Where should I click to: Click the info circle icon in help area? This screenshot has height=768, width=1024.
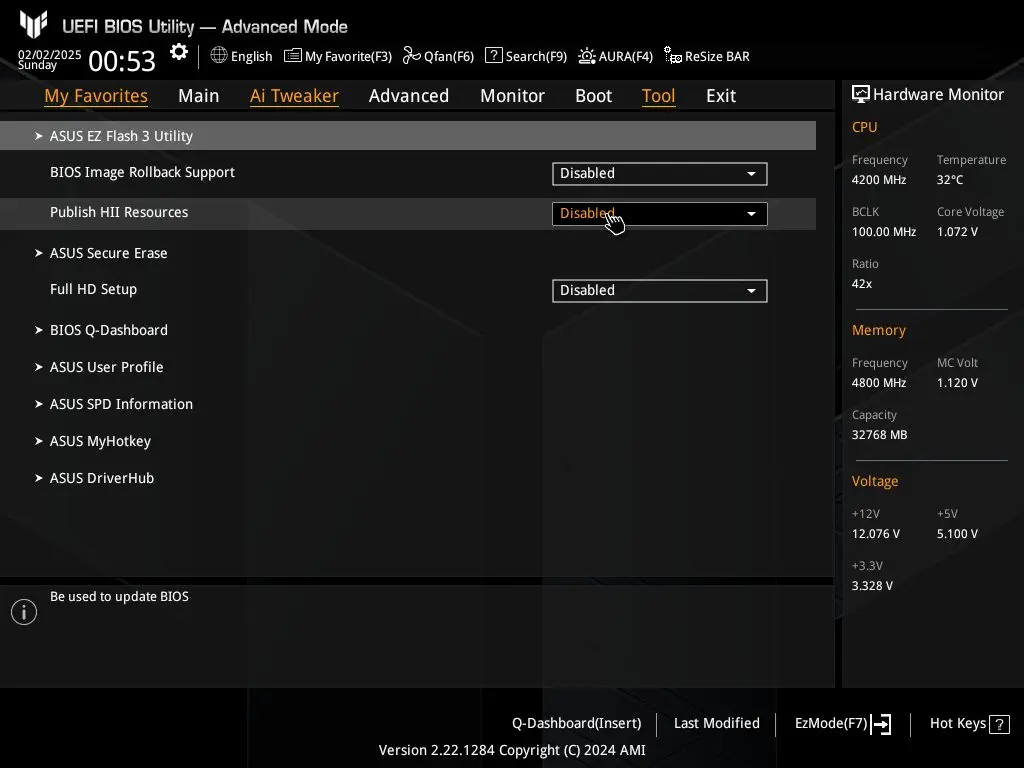pyautogui.click(x=24, y=612)
